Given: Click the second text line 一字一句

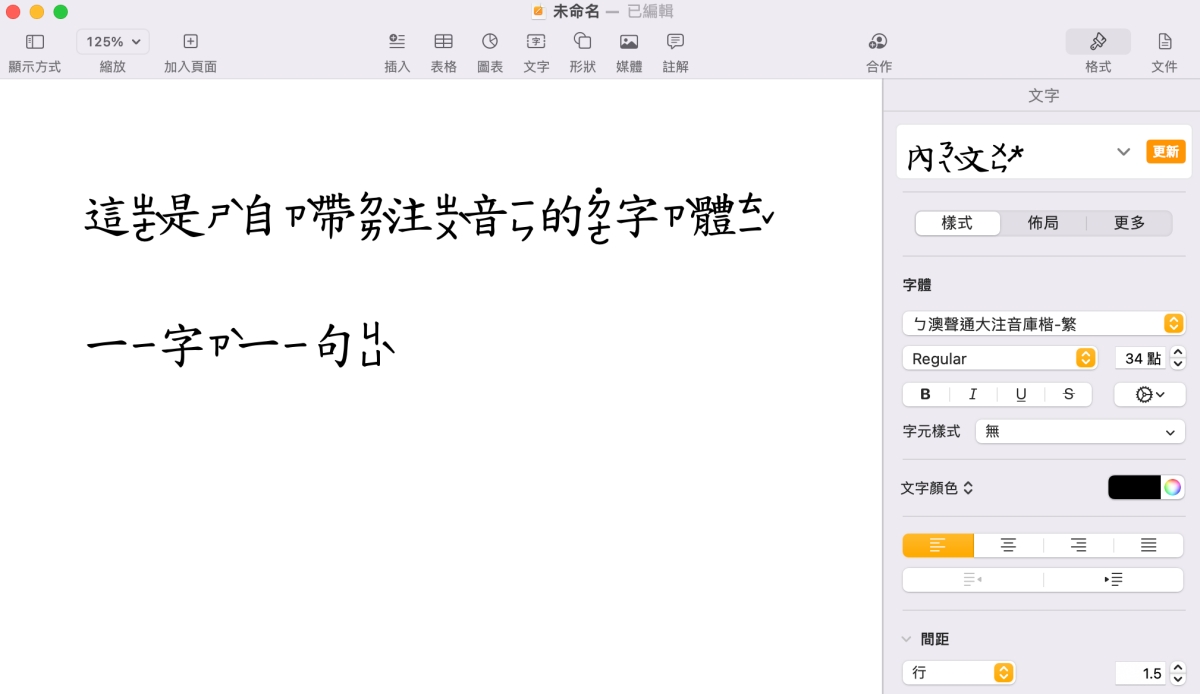Looking at the screenshot, I should tap(240, 345).
